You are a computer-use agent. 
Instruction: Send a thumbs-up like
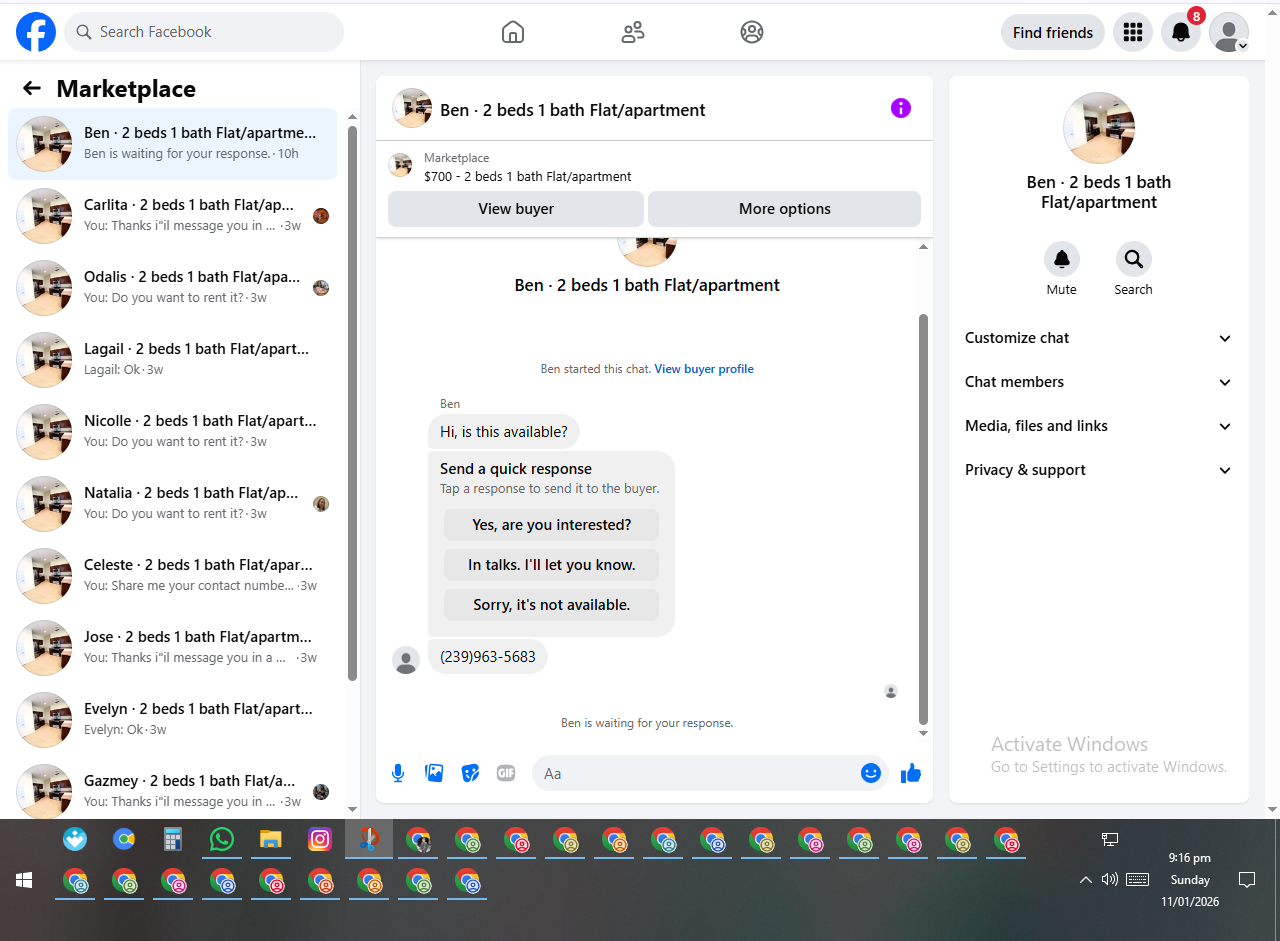[x=910, y=773]
